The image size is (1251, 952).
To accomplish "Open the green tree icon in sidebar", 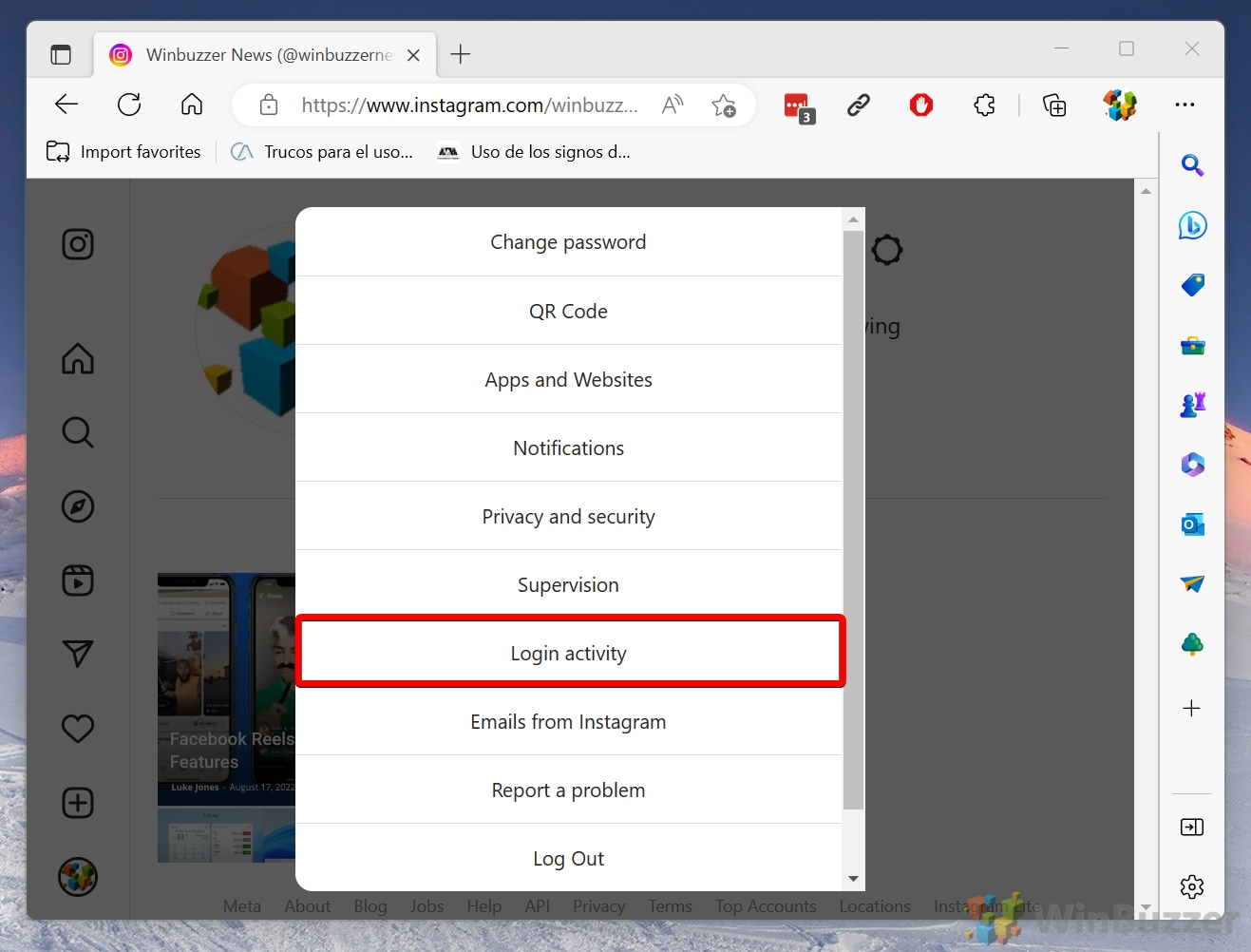I will 1192,644.
